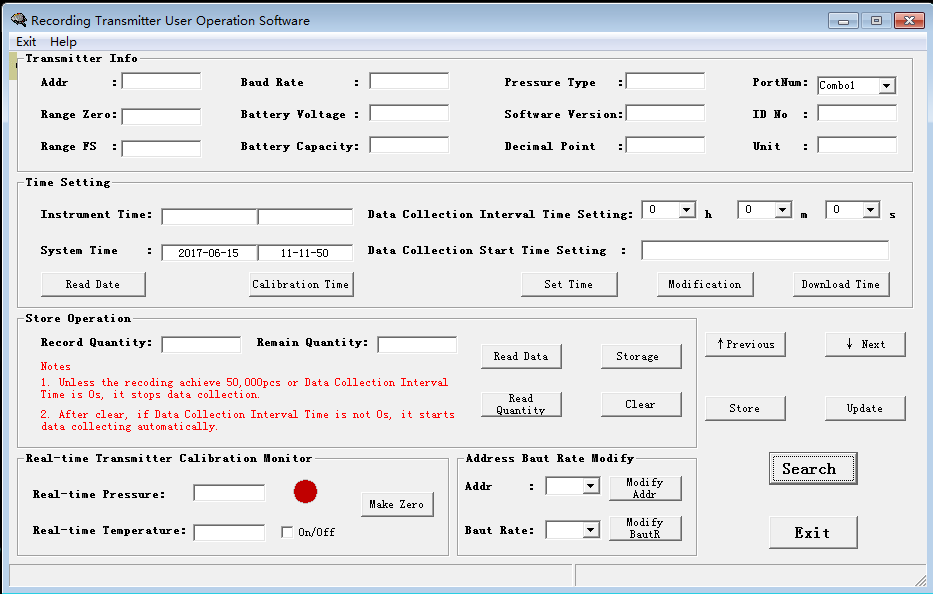Toggle the On/Off checkbox
The width and height of the screenshot is (933, 594).
coord(287,532)
